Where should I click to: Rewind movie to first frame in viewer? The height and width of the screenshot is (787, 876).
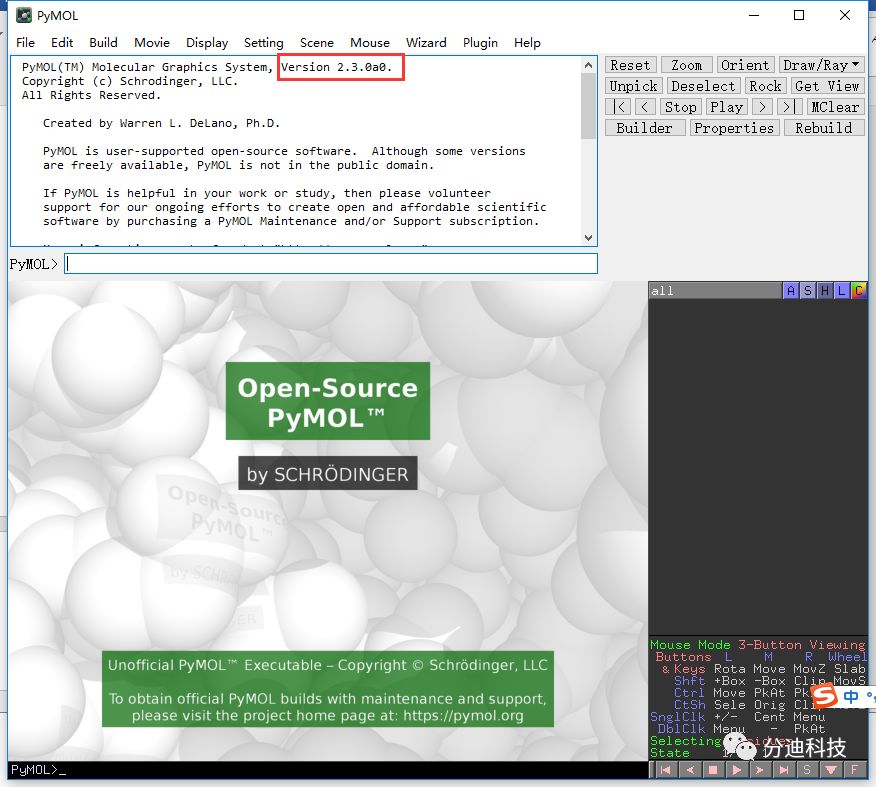tap(665, 770)
